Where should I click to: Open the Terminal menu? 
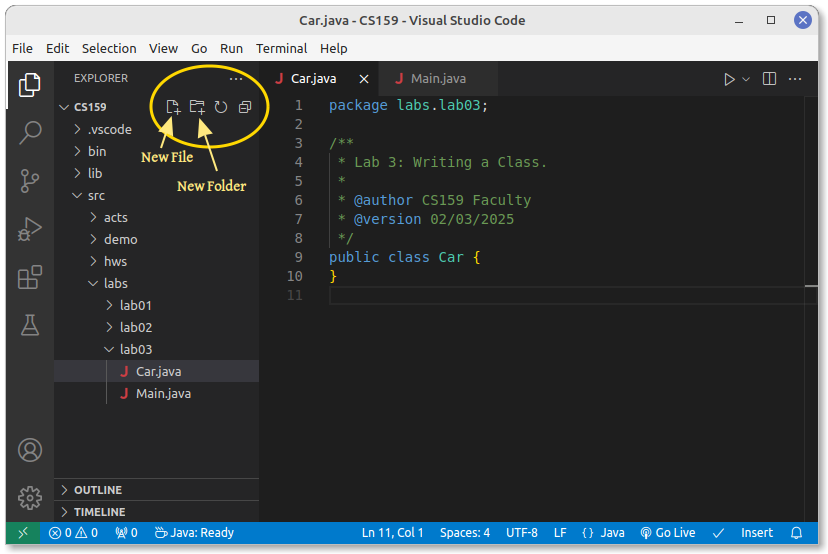coord(281,49)
